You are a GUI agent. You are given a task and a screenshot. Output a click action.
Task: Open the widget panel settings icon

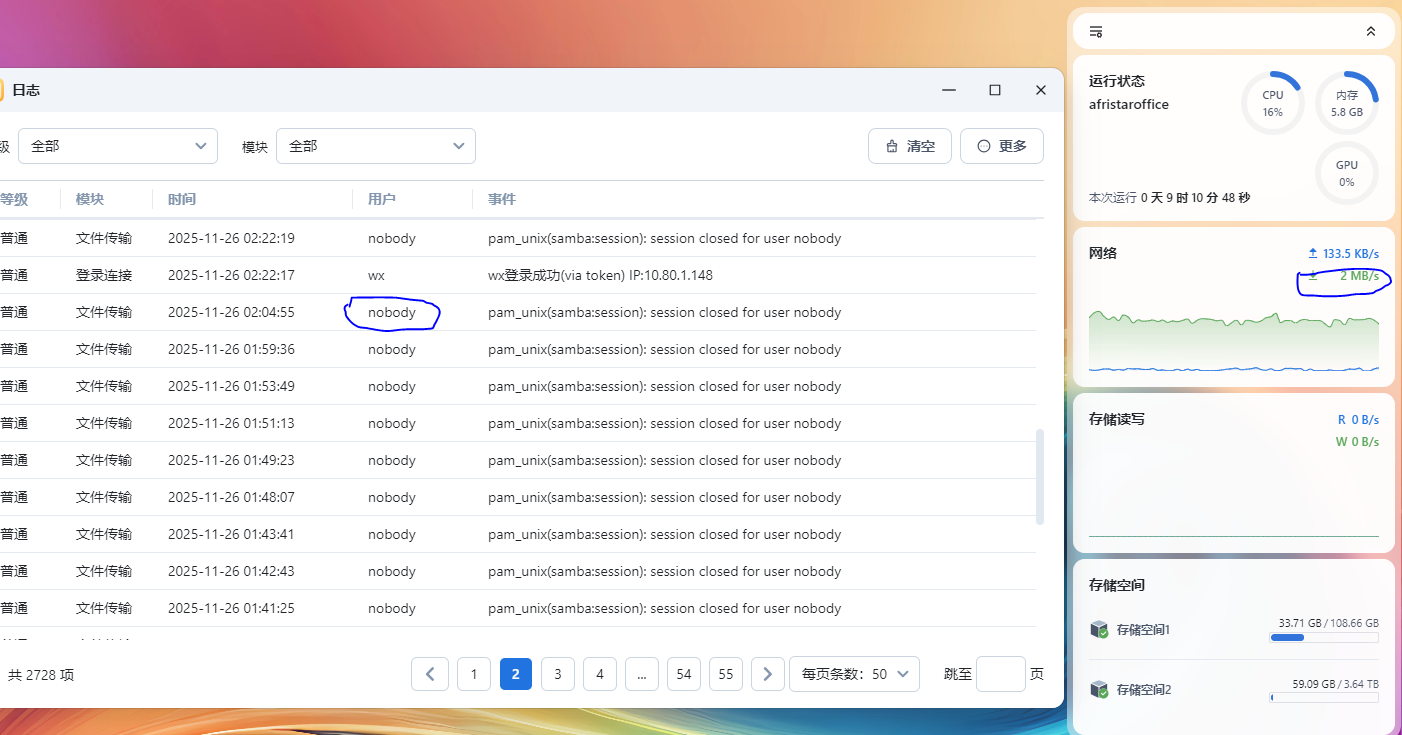click(1096, 32)
